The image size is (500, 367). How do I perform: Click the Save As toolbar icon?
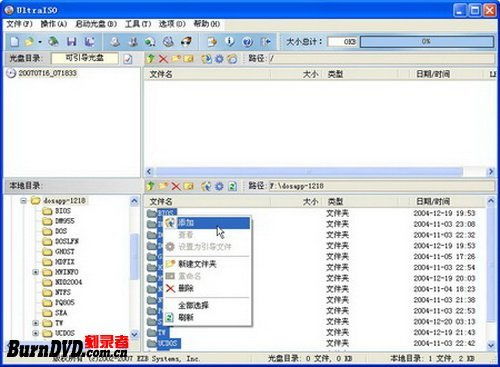[x=89, y=42]
